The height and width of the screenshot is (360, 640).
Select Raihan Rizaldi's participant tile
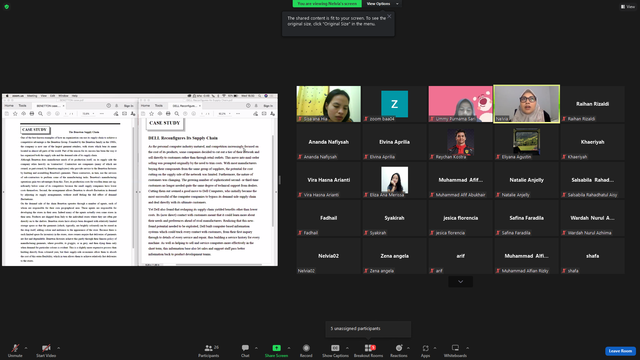coord(592,104)
